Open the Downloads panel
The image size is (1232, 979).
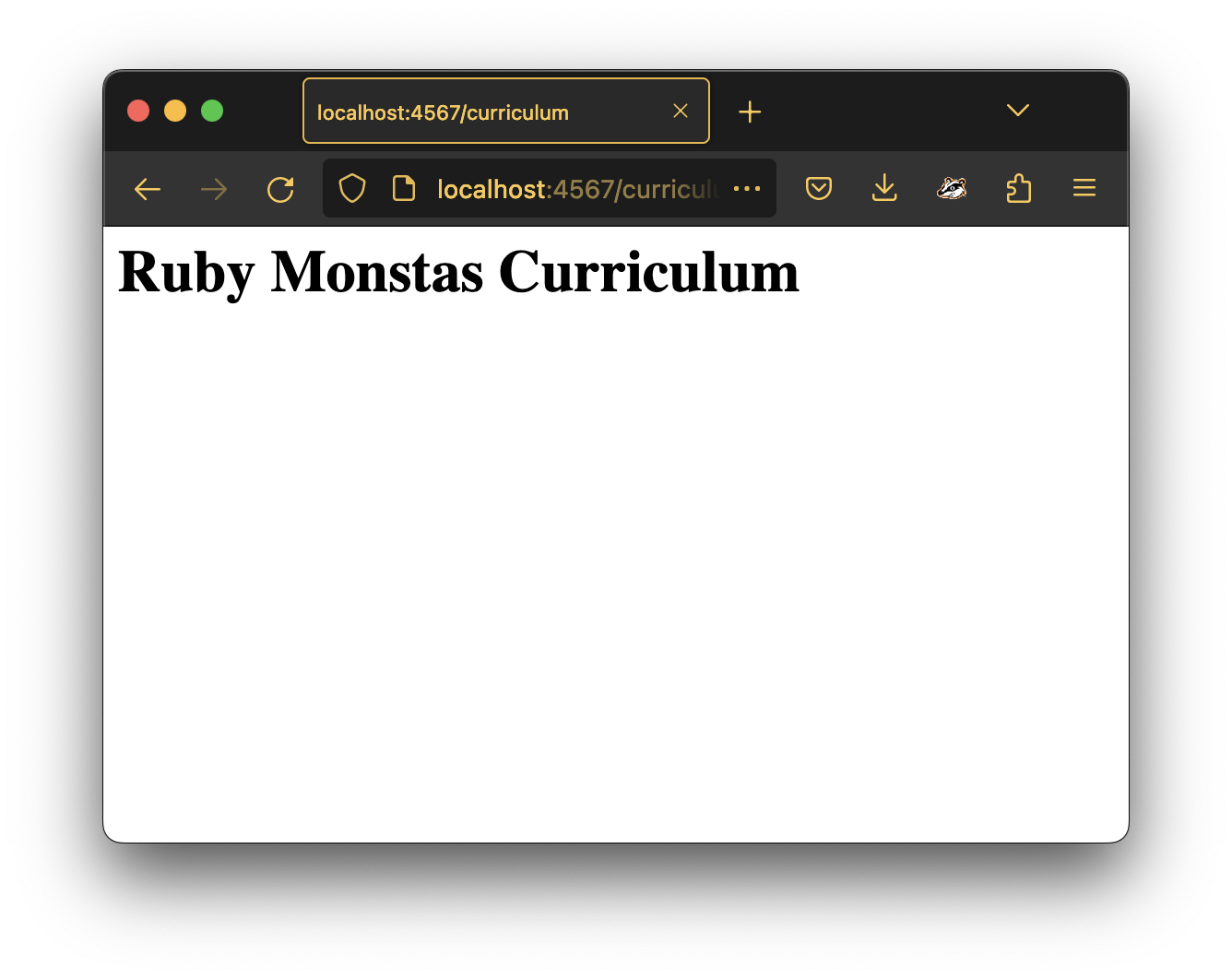[x=884, y=188]
